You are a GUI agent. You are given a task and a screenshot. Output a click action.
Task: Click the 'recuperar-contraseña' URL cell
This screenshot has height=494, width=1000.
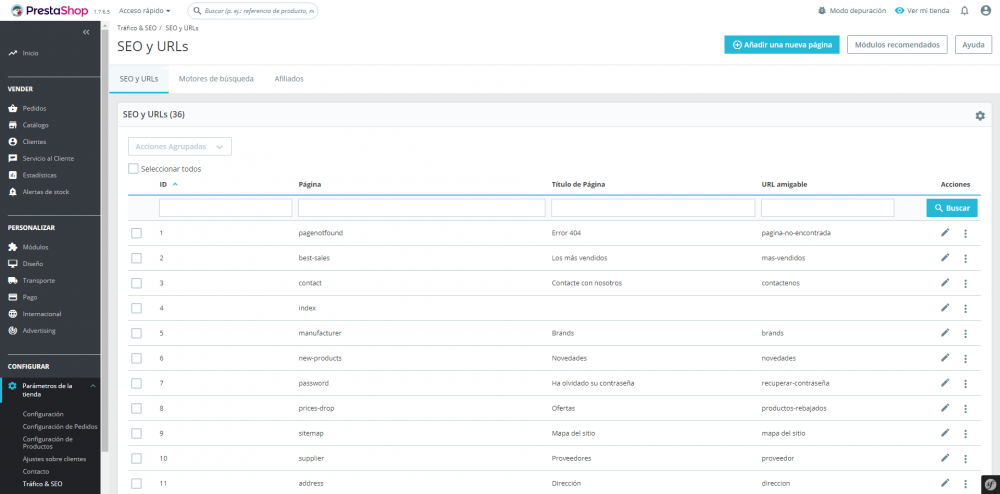(795, 383)
